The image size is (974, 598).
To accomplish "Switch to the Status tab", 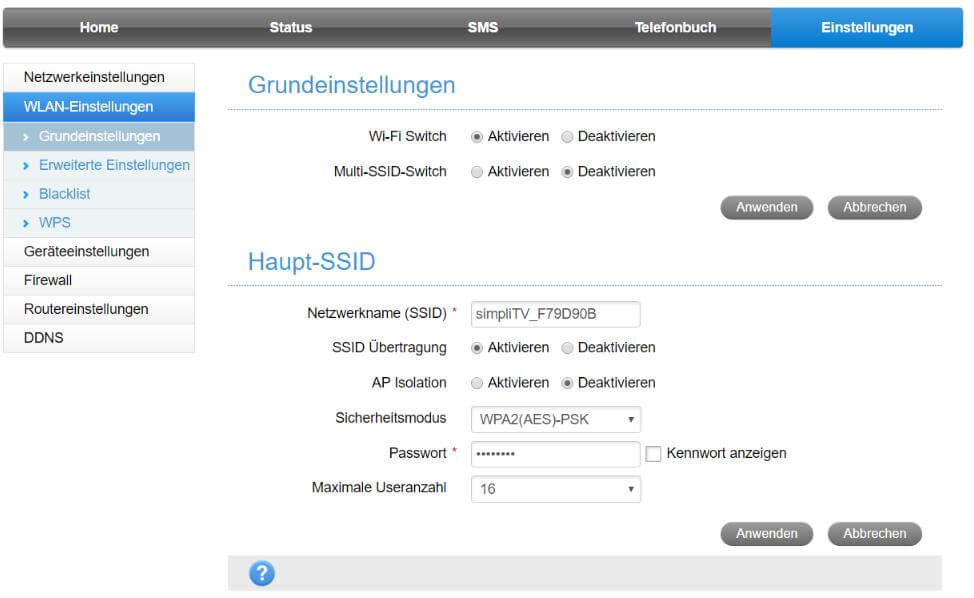I will (290, 28).
